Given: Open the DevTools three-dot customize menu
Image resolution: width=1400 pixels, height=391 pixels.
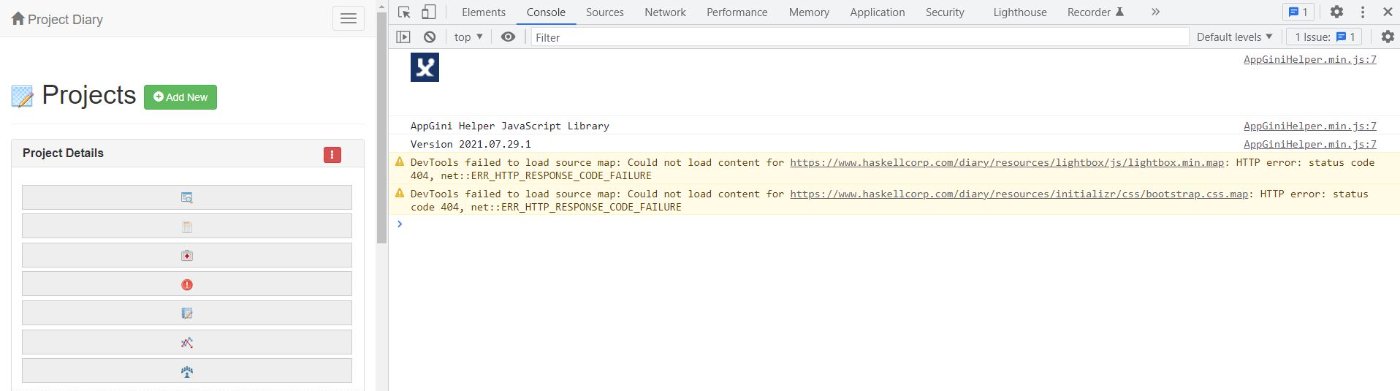Looking at the screenshot, I should pos(1362,12).
